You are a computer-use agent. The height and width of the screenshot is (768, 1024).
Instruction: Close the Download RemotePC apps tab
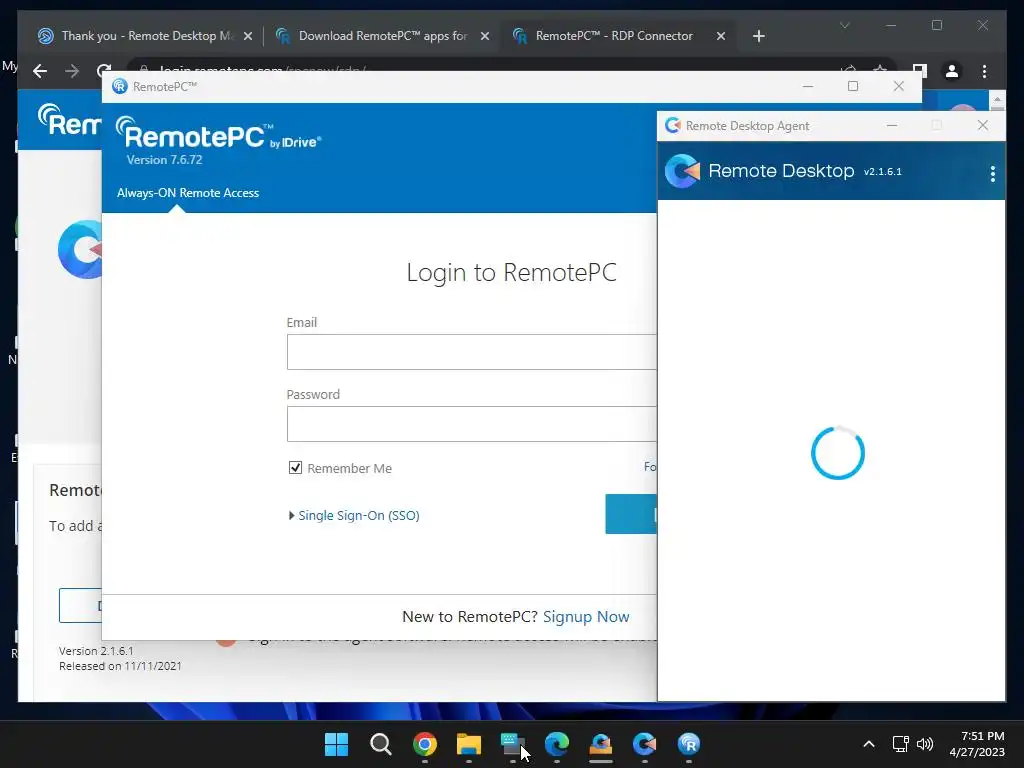tap(485, 36)
